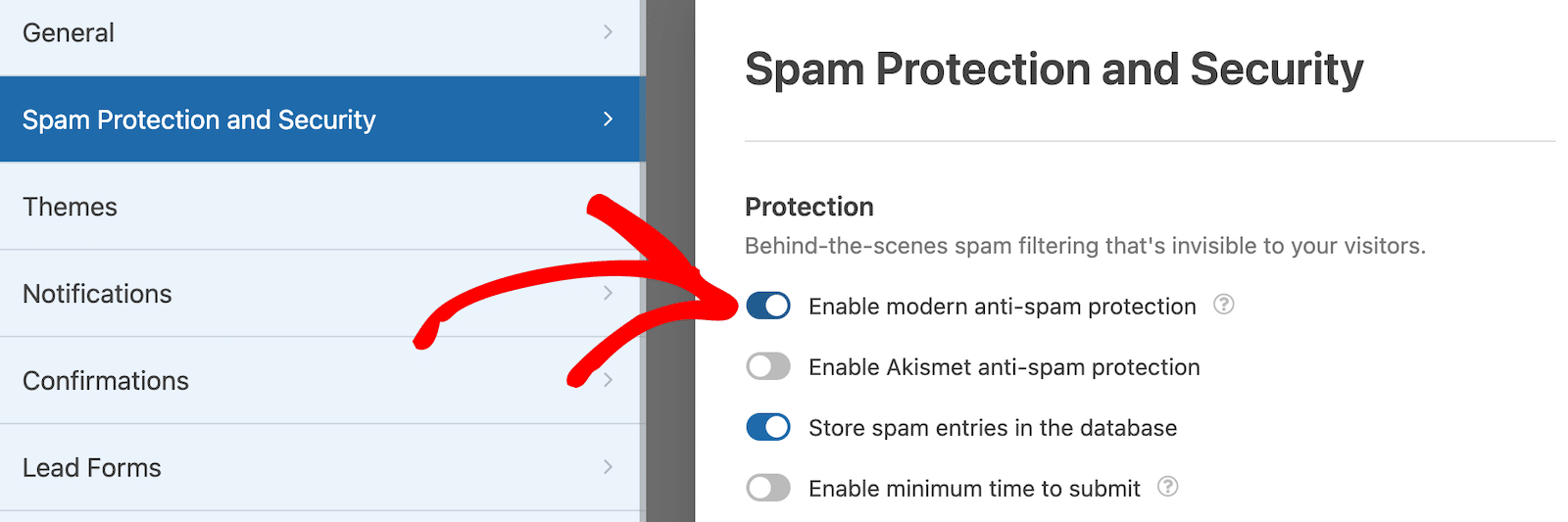The height and width of the screenshot is (522, 1568).
Task: Select the Lead Forms menu item
Action: [319, 468]
